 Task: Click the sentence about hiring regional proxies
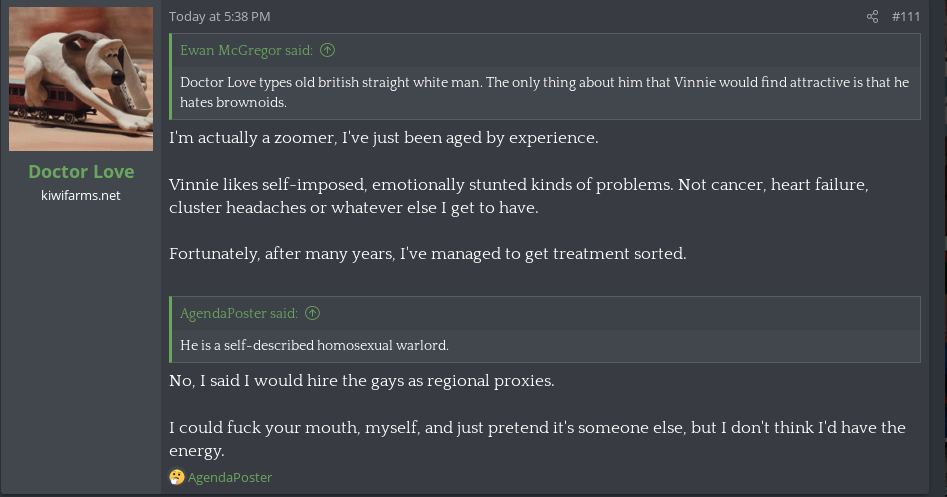(361, 381)
